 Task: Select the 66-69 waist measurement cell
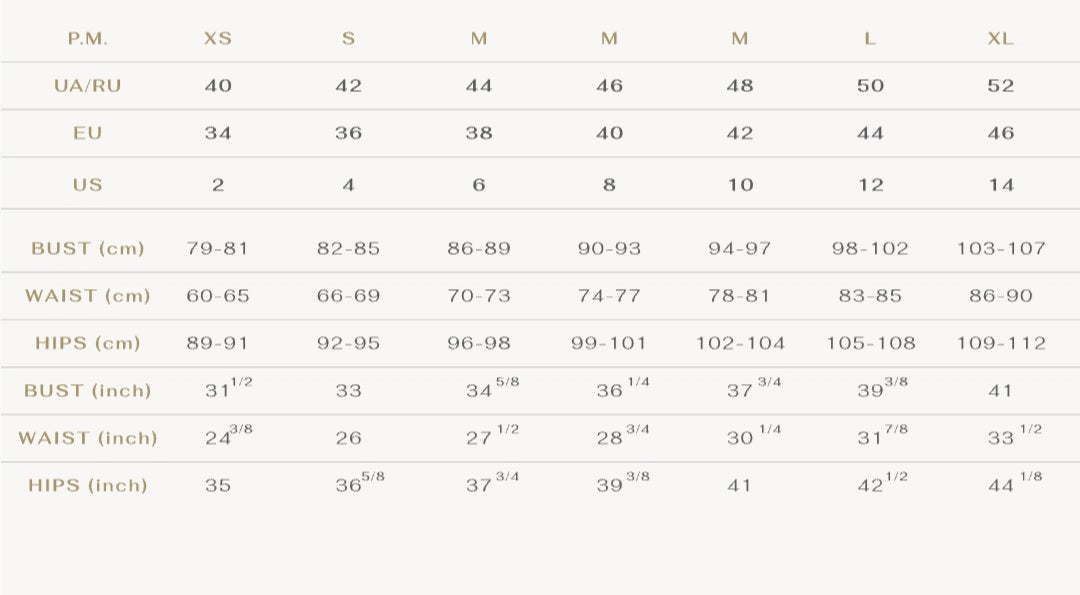(348, 296)
